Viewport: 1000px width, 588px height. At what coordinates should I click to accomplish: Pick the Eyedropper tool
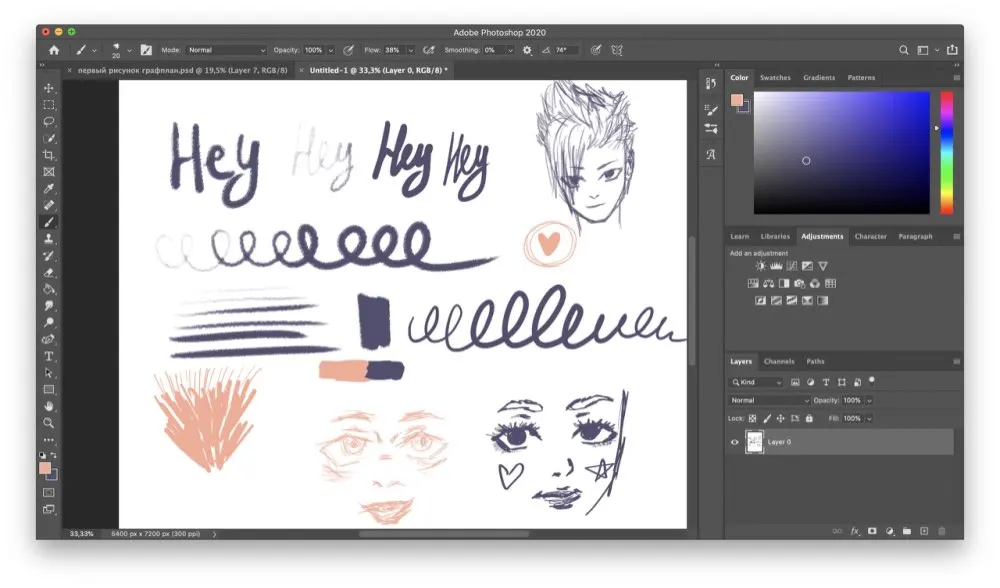click(x=48, y=189)
